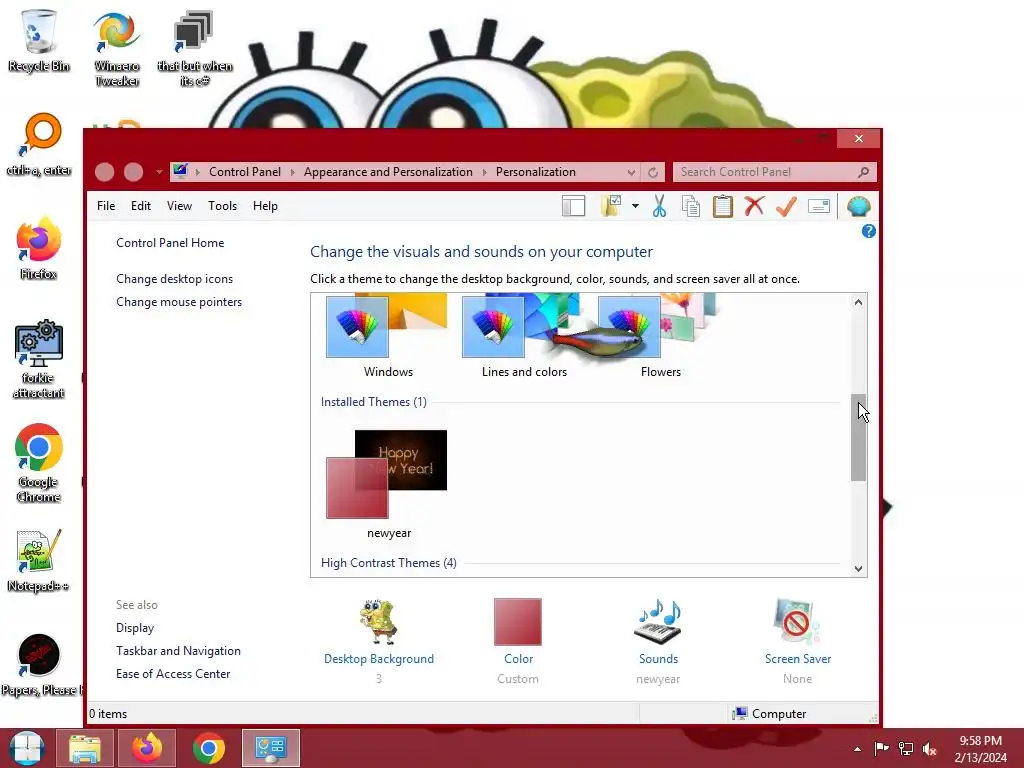Image resolution: width=1024 pixels, height=768 pixels.
Task: Click the network tray icon
Action: (906, 749)
